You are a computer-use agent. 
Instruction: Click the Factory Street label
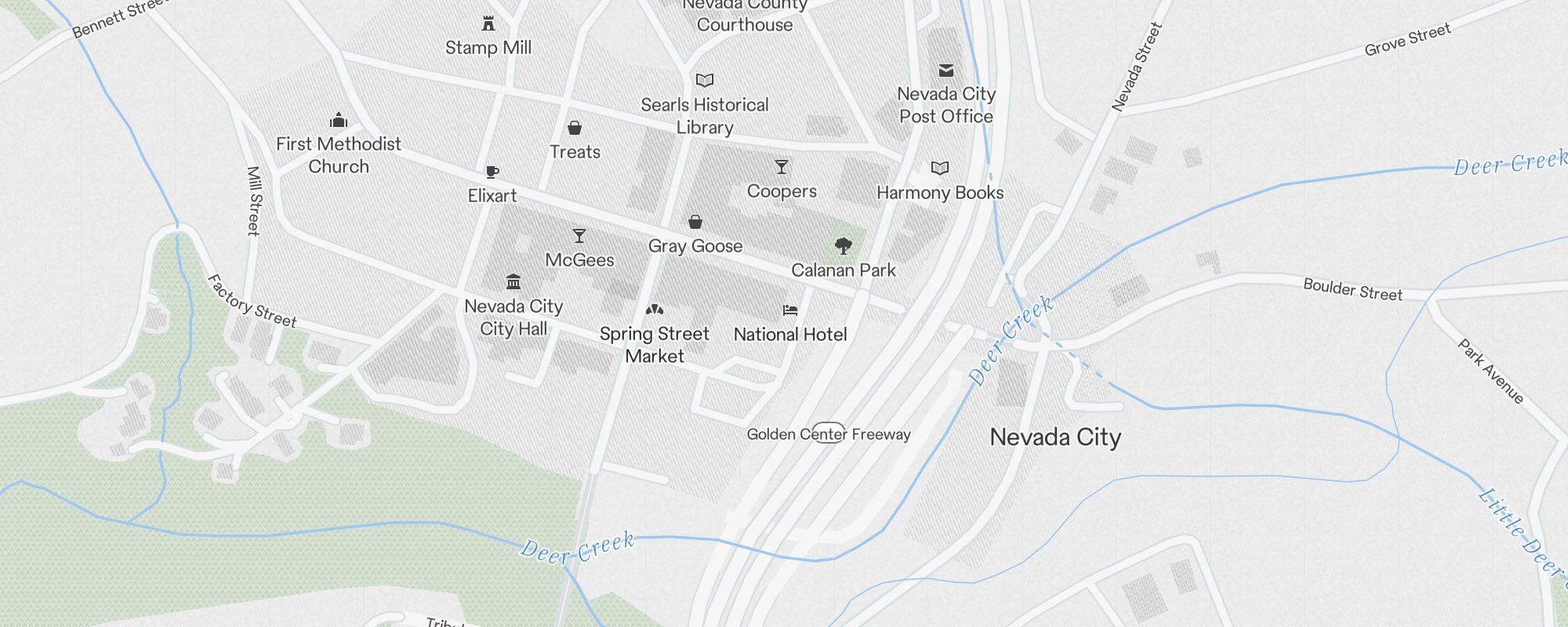click(x=252, y=301)
